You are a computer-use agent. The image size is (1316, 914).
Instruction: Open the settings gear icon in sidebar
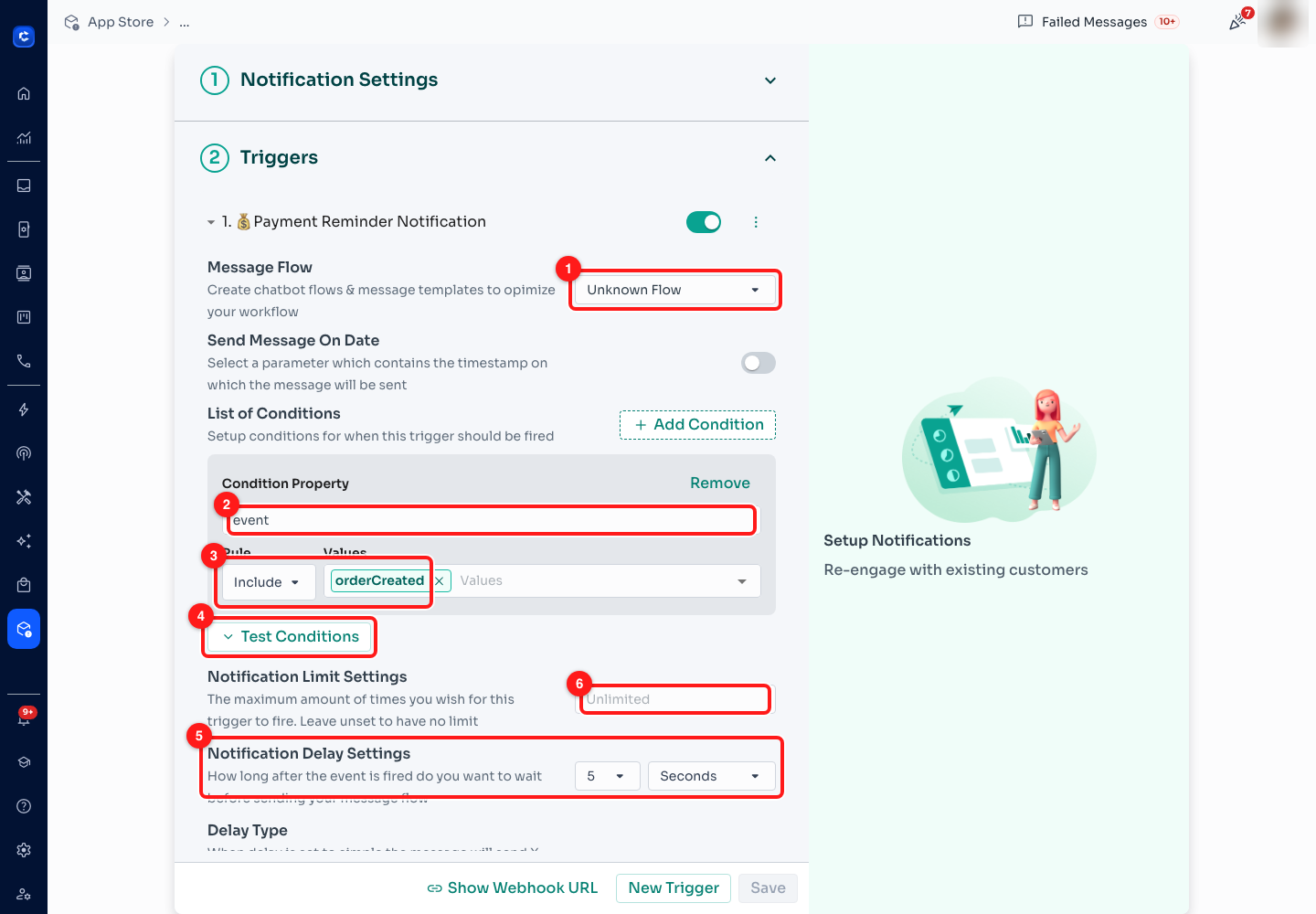[x=24, y=850]
